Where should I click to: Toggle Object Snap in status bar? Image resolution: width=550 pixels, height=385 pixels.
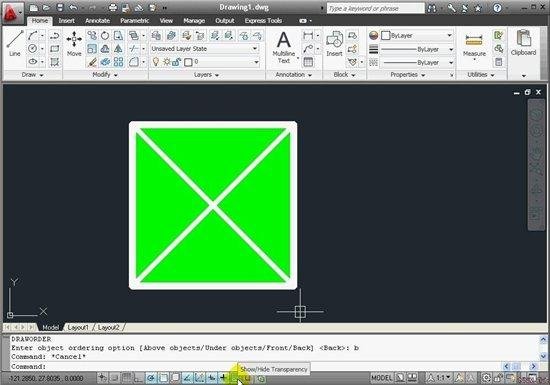164,378
